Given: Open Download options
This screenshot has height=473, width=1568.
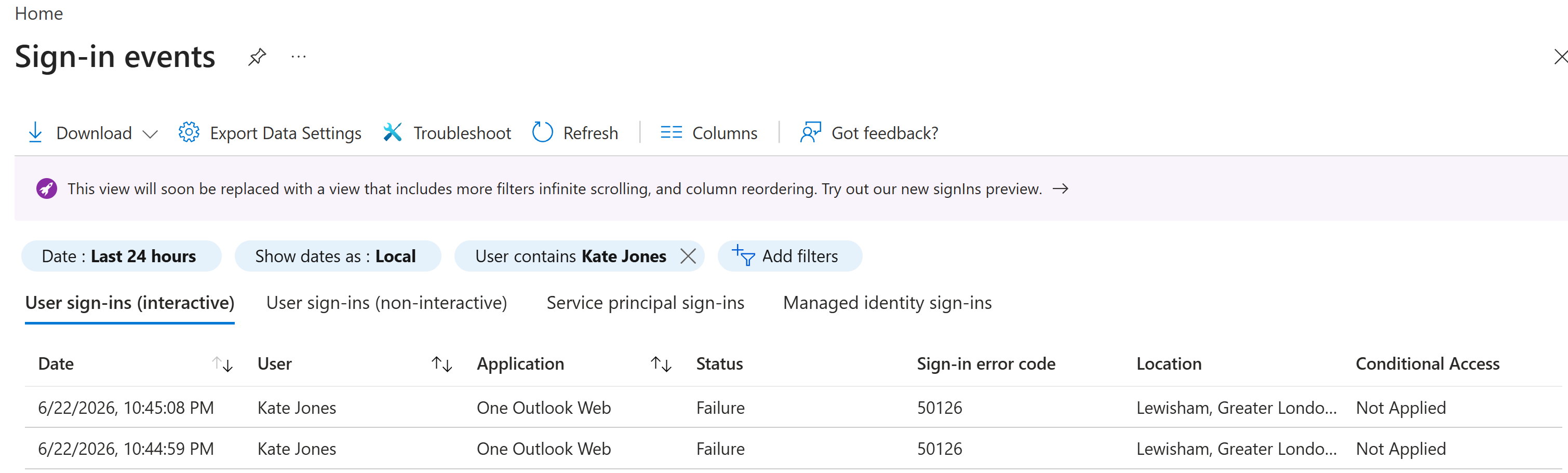Looking at the screenshot, I should pyautogui.click(x=93, y=133).
